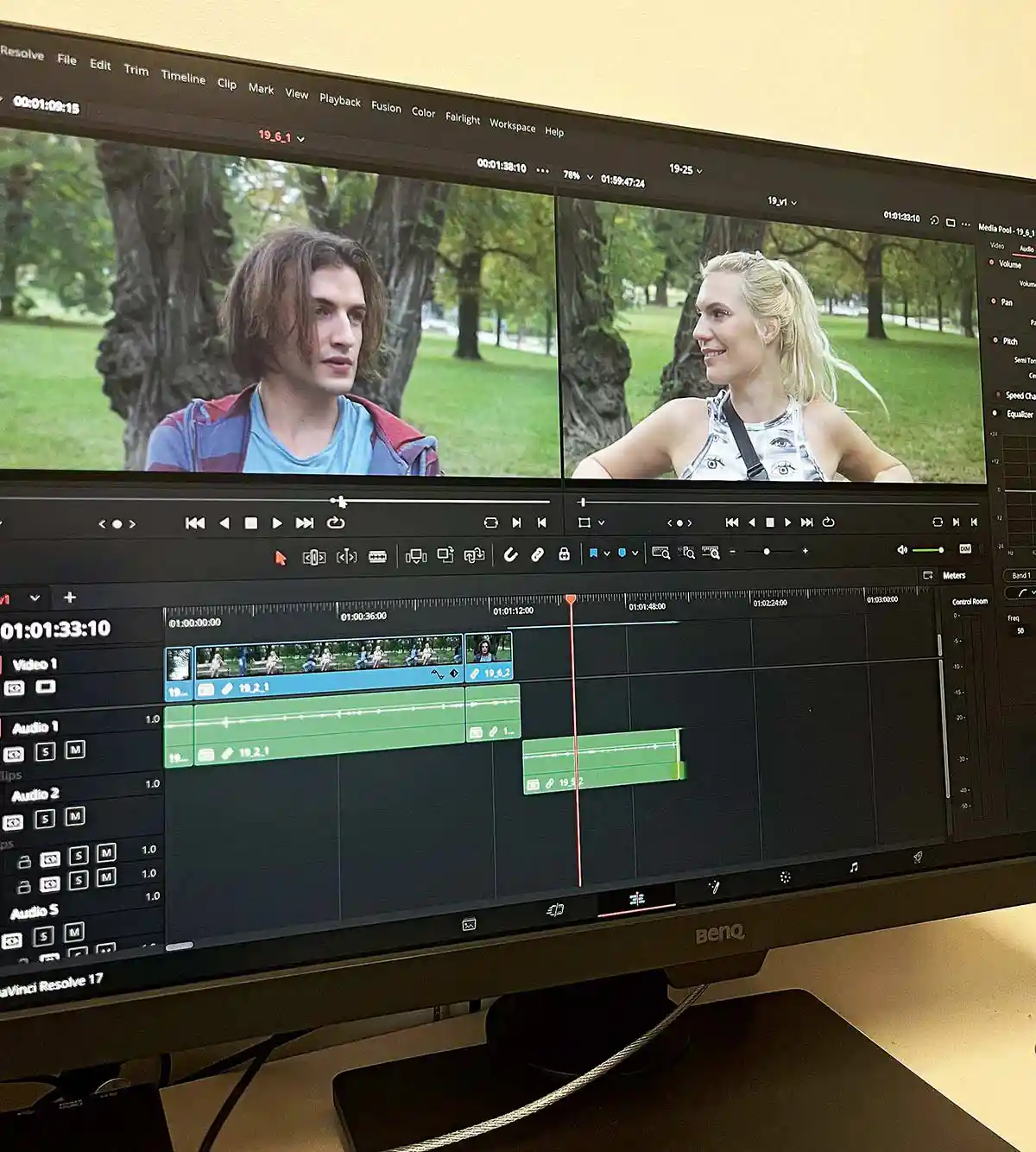Image resolution: width=1036 pixels, height=1152 pixels.
Task: Open the Fairlight page music note icon
Action: point(853,867)
